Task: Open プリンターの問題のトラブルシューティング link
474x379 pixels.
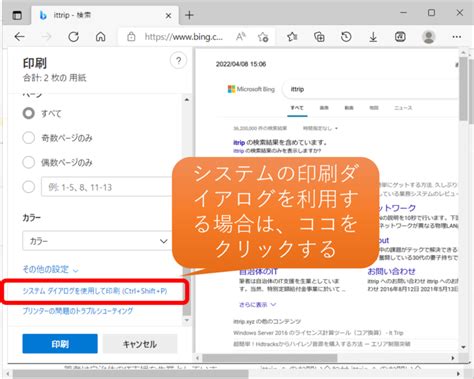Action: (x=78, y=311)
